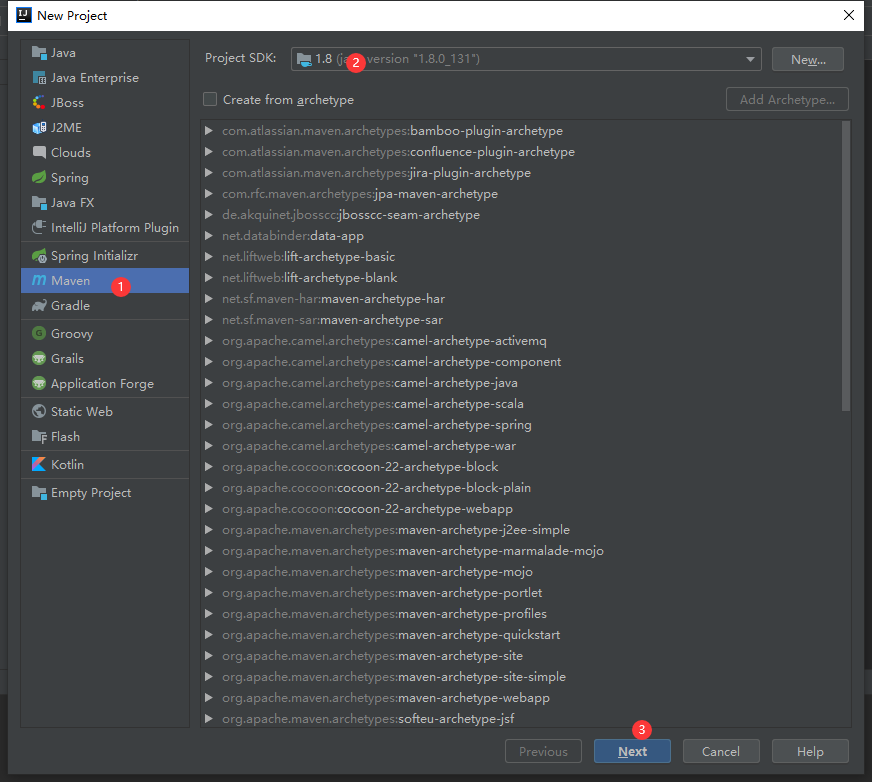Click the Next button
The image size is (872, 782).
click(632, 751)
